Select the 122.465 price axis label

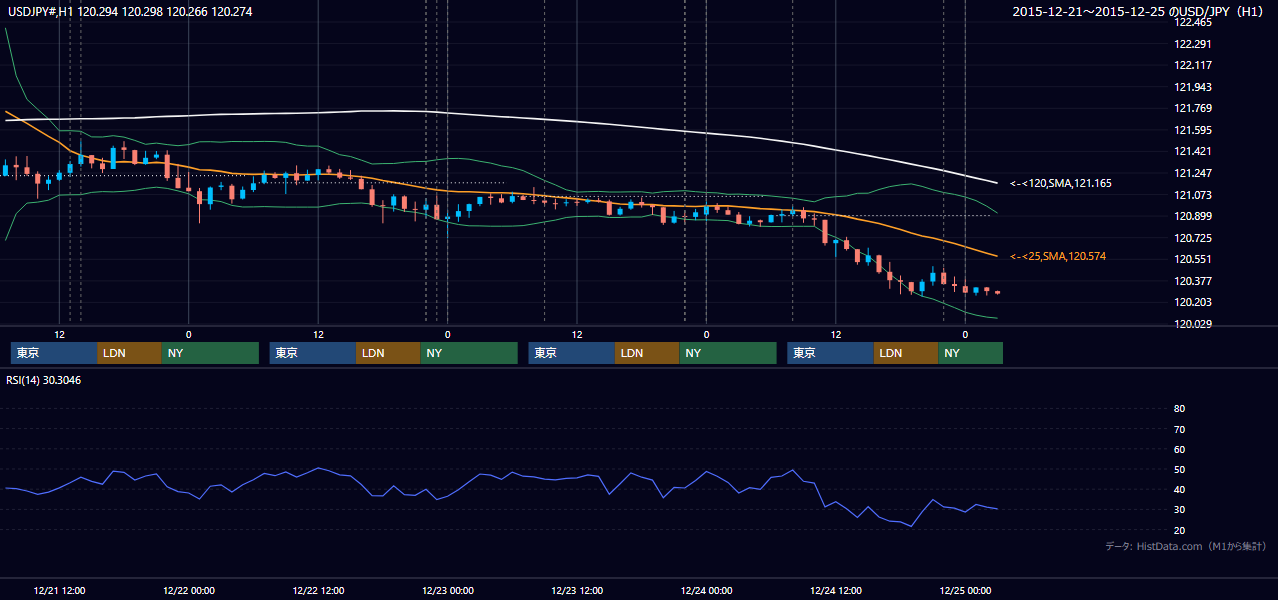1192,22
